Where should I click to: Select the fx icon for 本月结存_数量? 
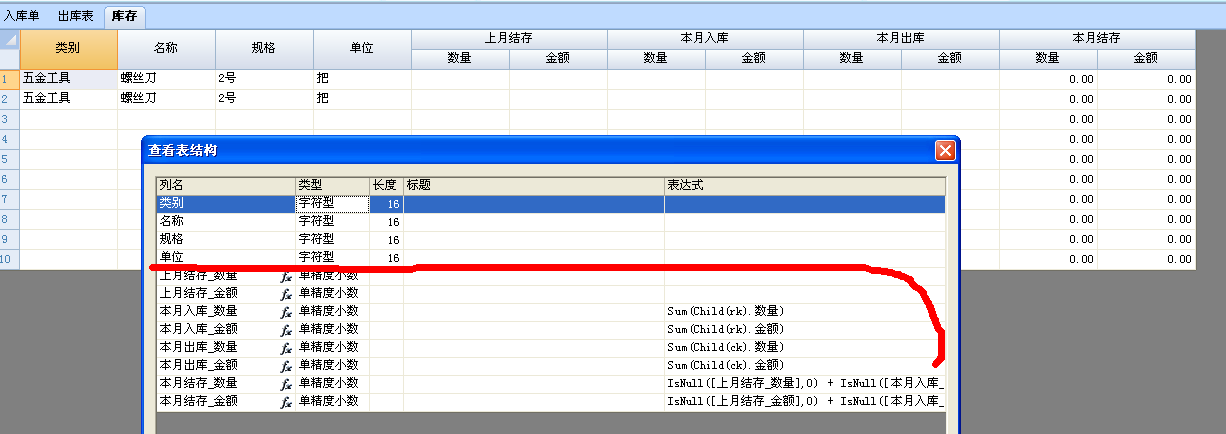point(286,383)
